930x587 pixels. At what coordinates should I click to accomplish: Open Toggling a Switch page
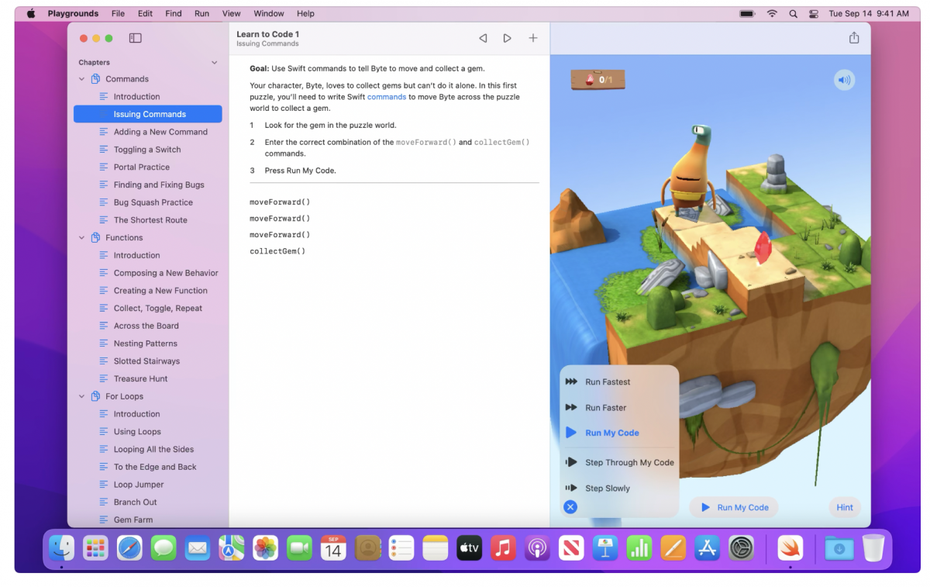148,149
